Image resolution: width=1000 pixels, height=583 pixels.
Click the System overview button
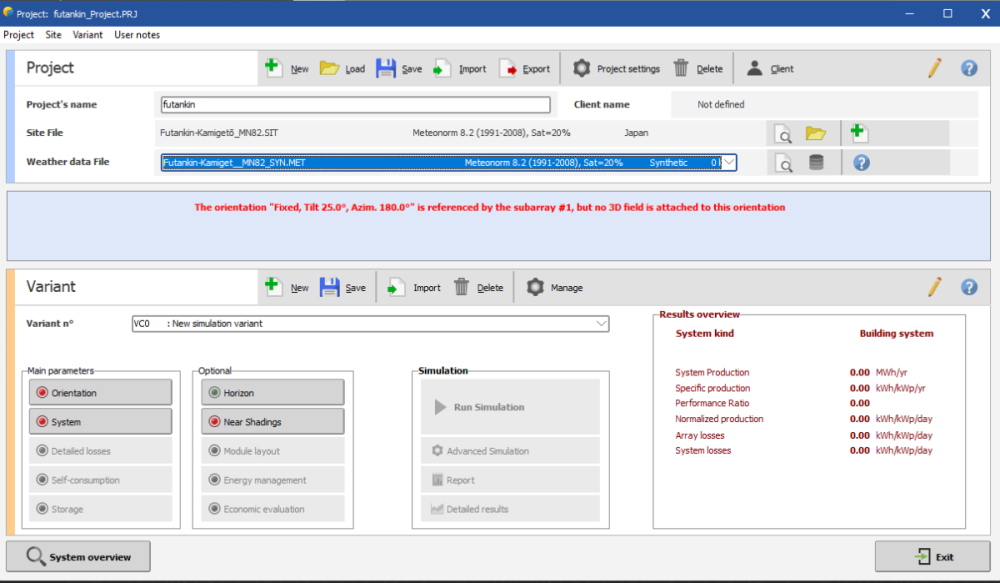[78, 557]
